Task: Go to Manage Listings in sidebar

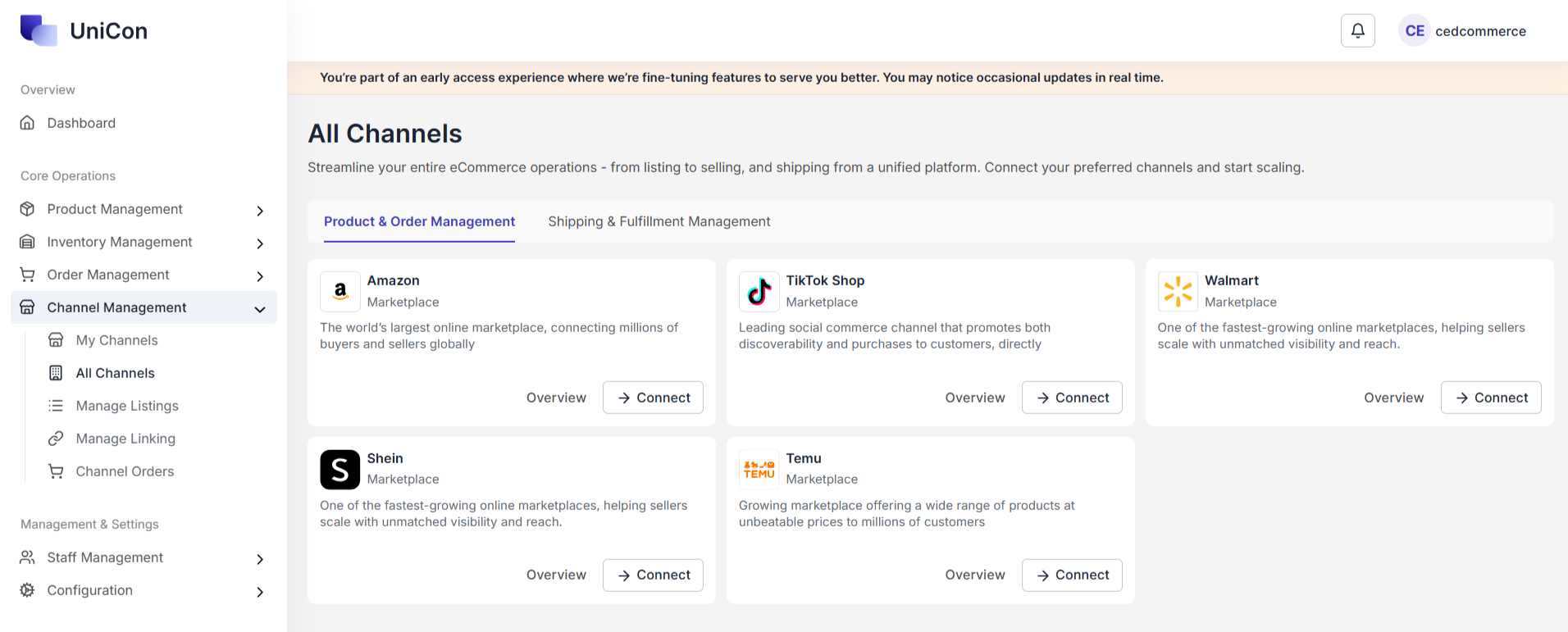Action: 127,406
